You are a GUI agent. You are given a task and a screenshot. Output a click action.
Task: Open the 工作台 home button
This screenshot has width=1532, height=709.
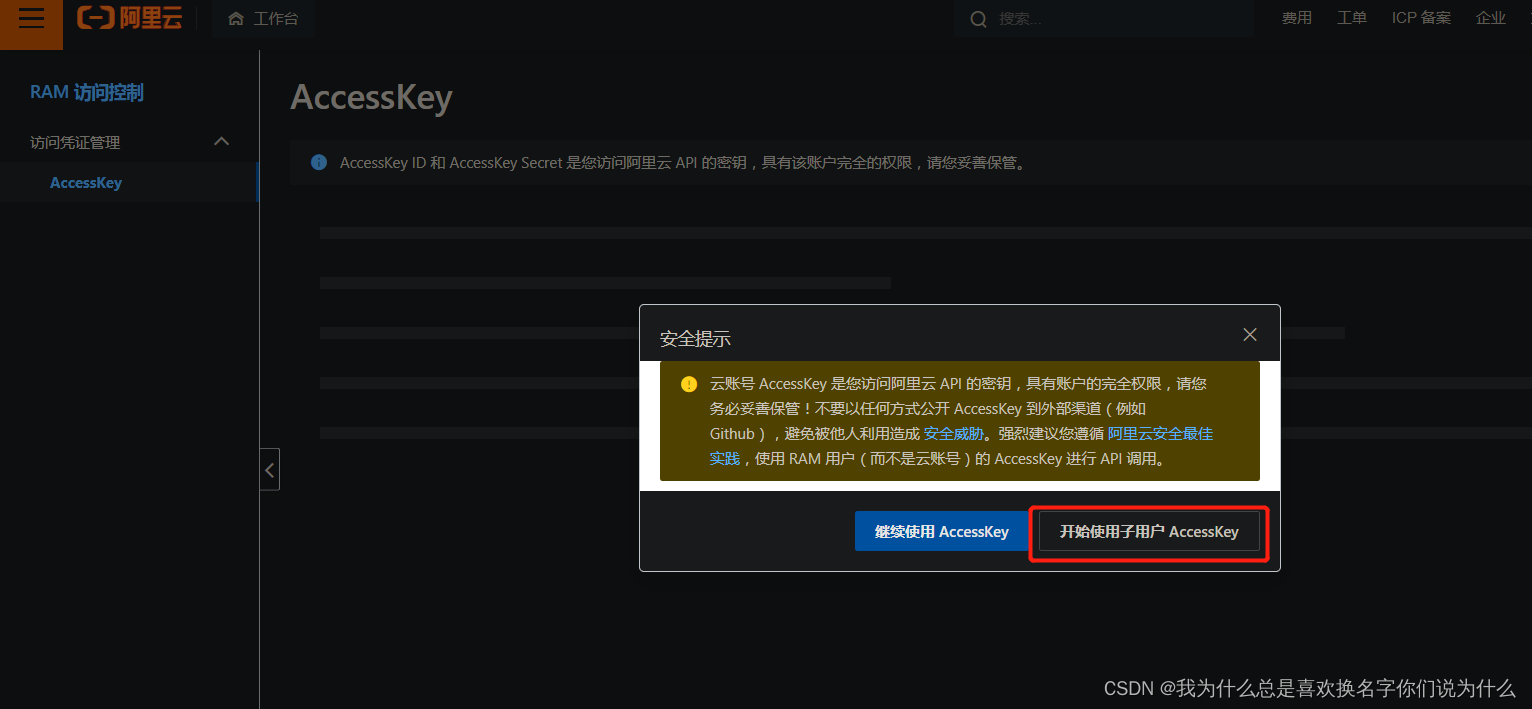pyautogui.click(x=263, y=18)
